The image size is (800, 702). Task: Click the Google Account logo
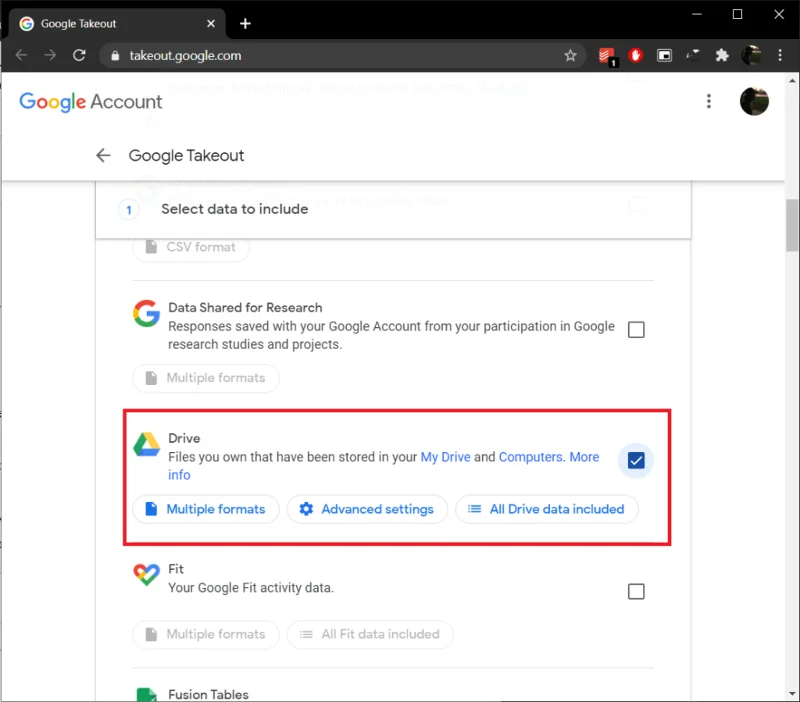91,102
